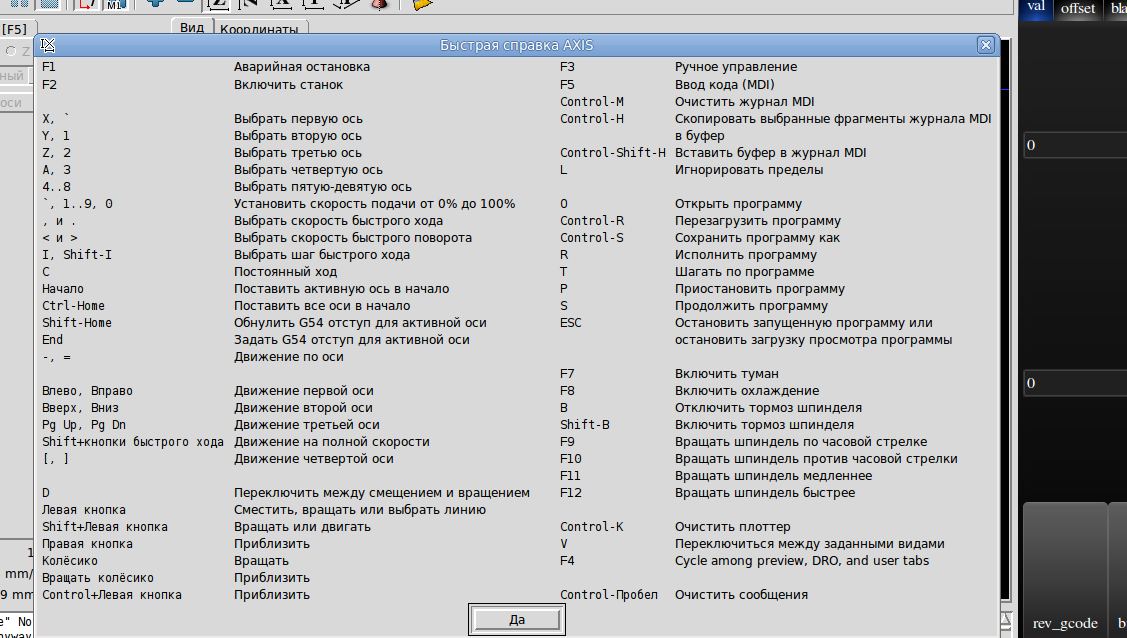
Task: Switch to the Координаты tab
Action: [259, 29]
